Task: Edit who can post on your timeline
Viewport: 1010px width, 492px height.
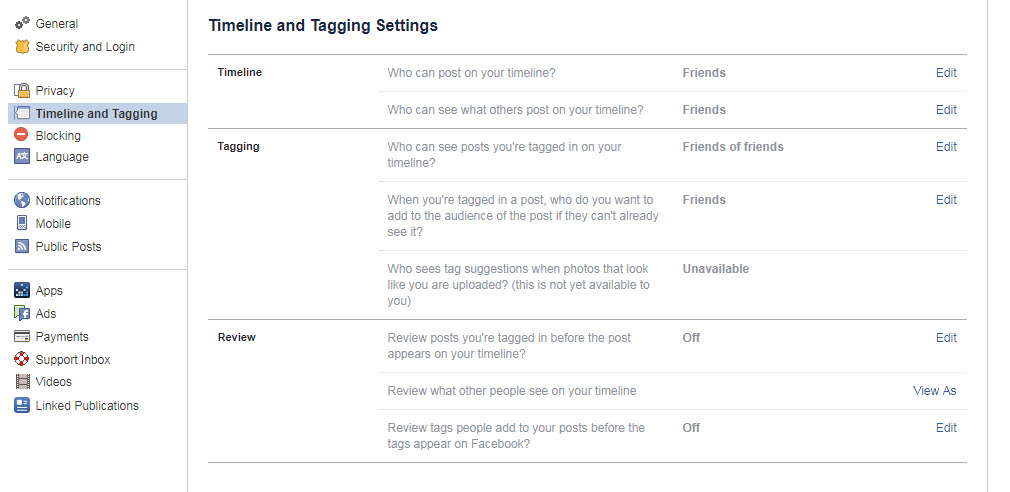Action: [x=946, y=73]
